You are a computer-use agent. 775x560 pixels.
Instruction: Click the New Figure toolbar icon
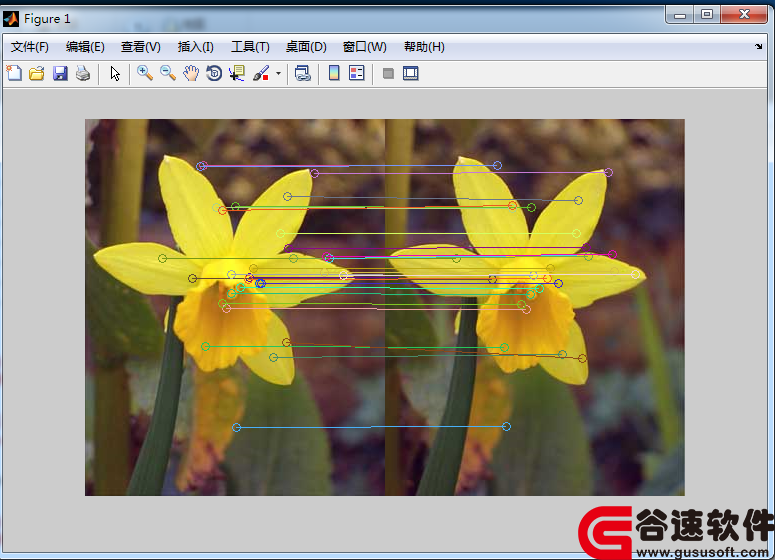coord(14,73)
